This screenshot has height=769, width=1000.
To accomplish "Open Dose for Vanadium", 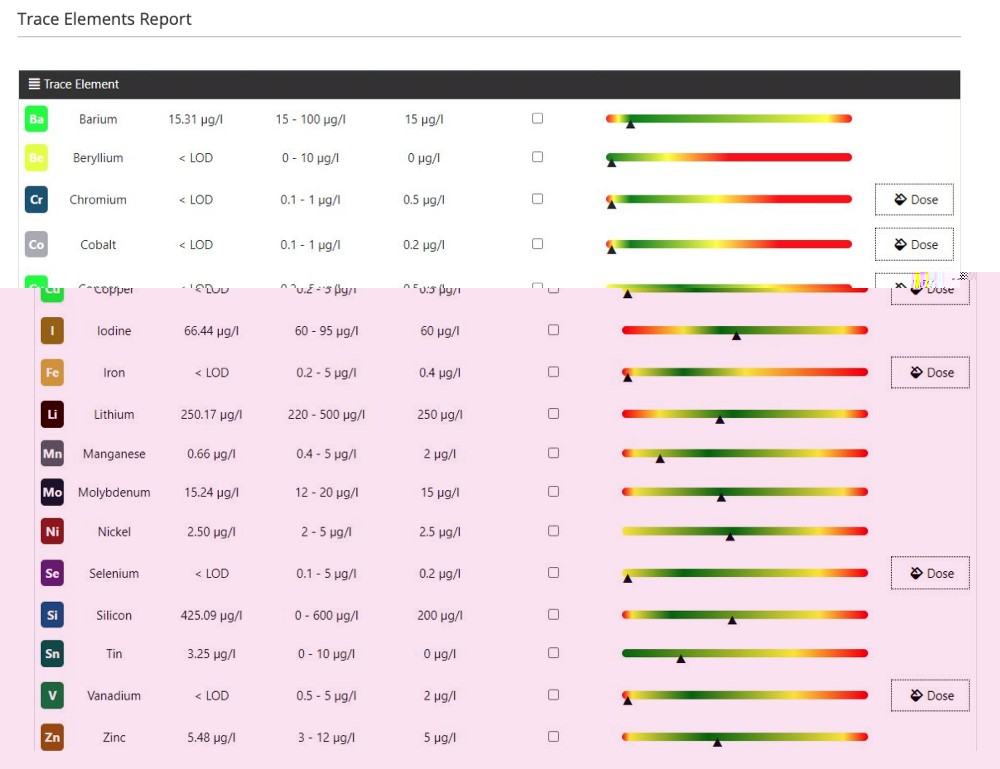I will point(930,696).
